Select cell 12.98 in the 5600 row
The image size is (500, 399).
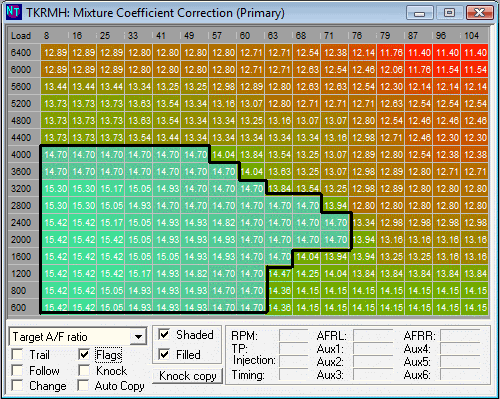coord(223,87)
